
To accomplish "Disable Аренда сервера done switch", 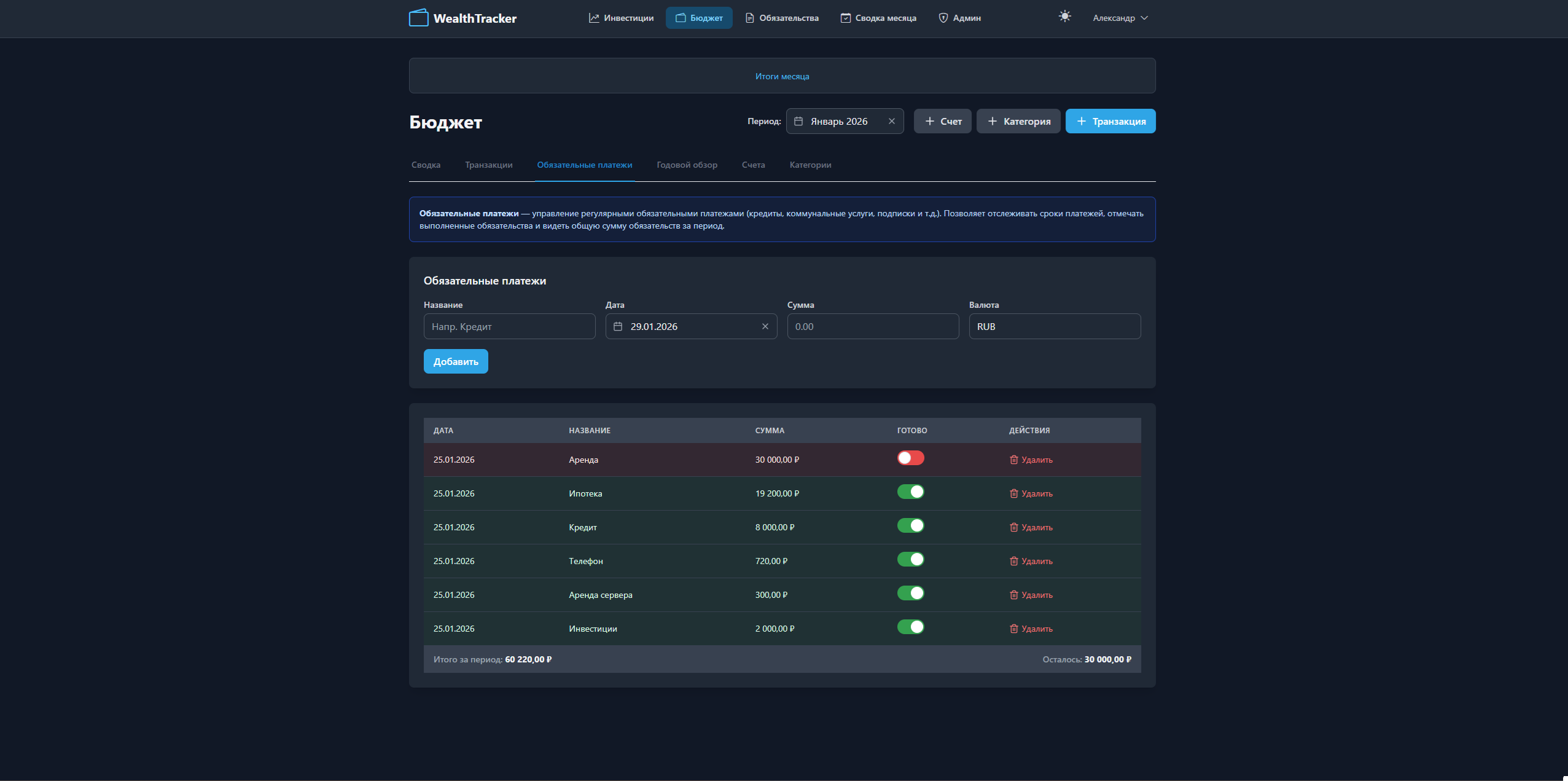I will pyautogui.click(x=910, y=594).
